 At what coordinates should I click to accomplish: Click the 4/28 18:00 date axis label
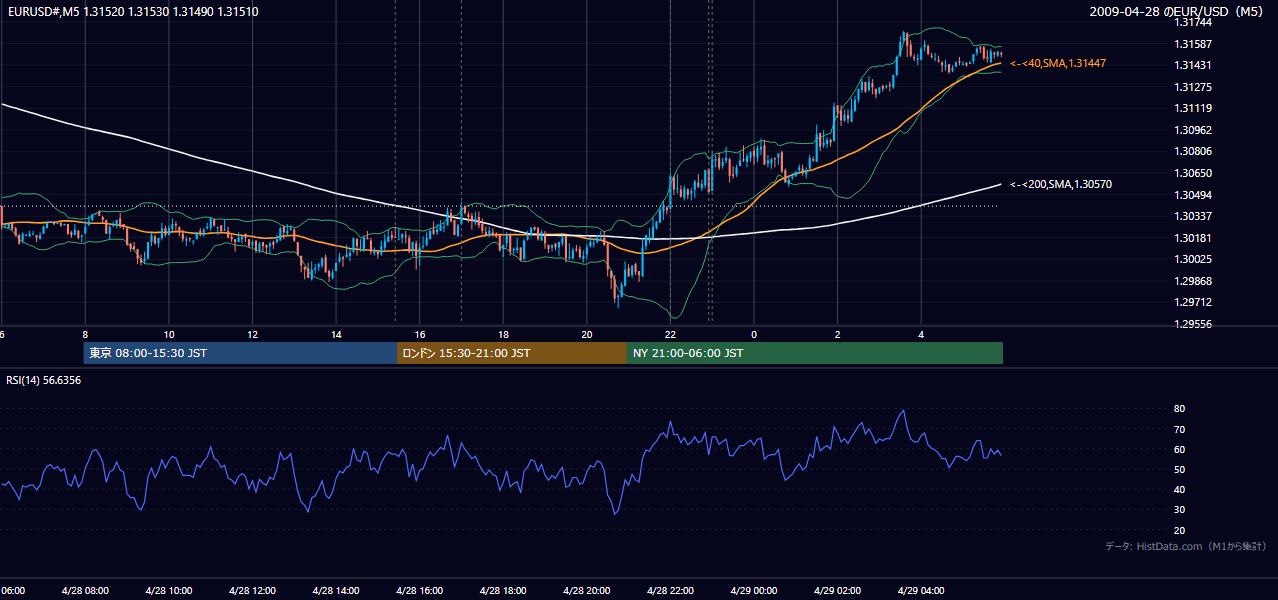click(503, 590)
